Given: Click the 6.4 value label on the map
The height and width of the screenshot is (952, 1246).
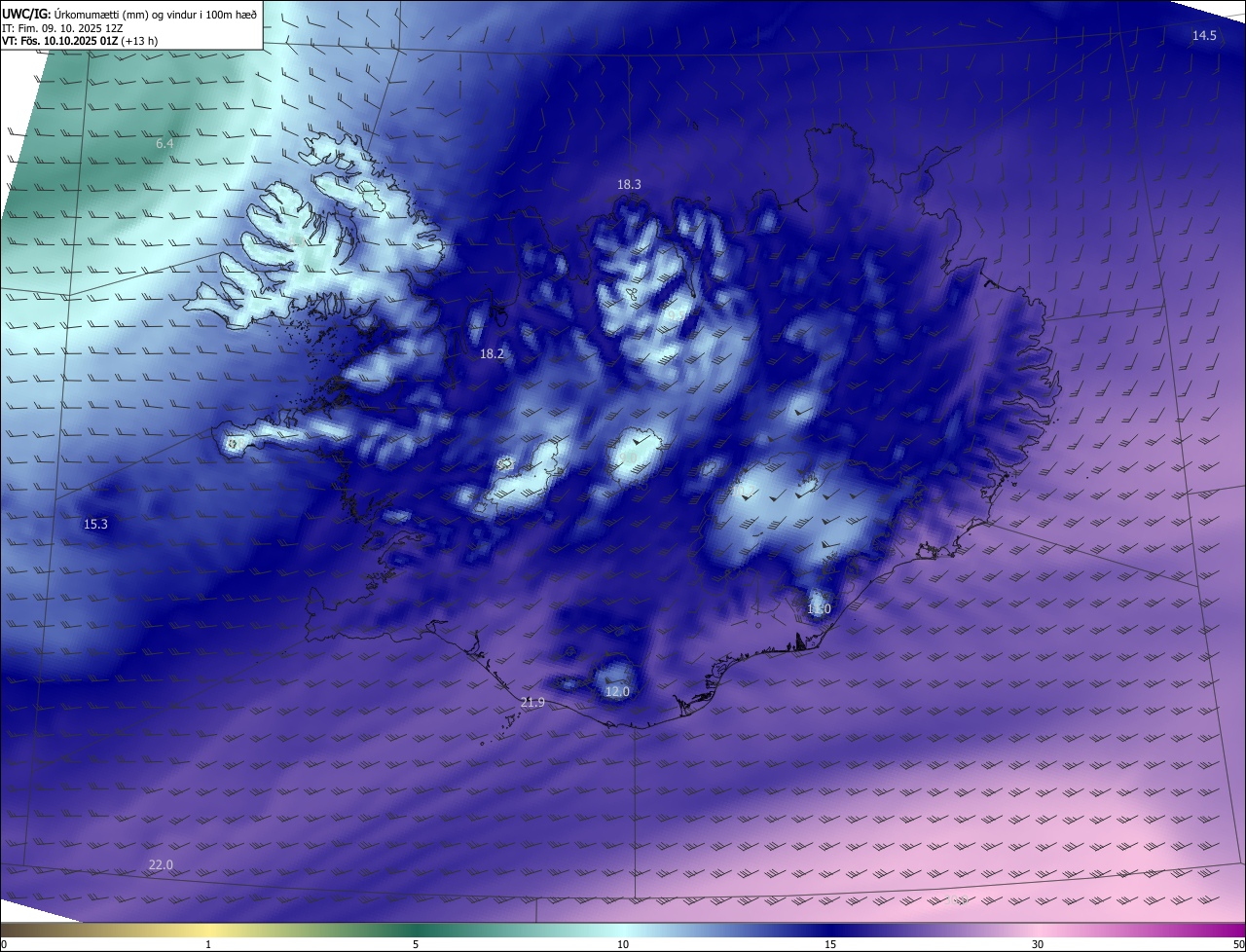Looking at the screenshot, I should point(165,144).
